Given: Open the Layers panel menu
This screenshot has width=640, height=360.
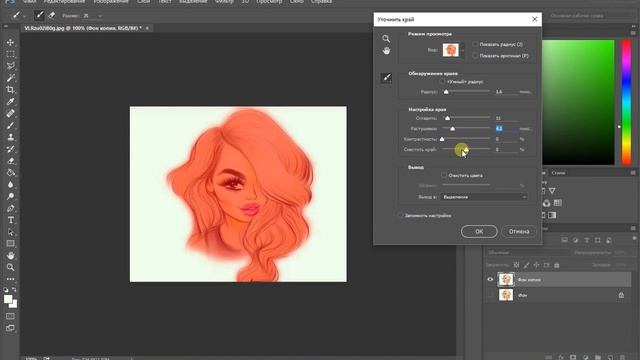Looking at the screenshot, I should coord(633,228).
